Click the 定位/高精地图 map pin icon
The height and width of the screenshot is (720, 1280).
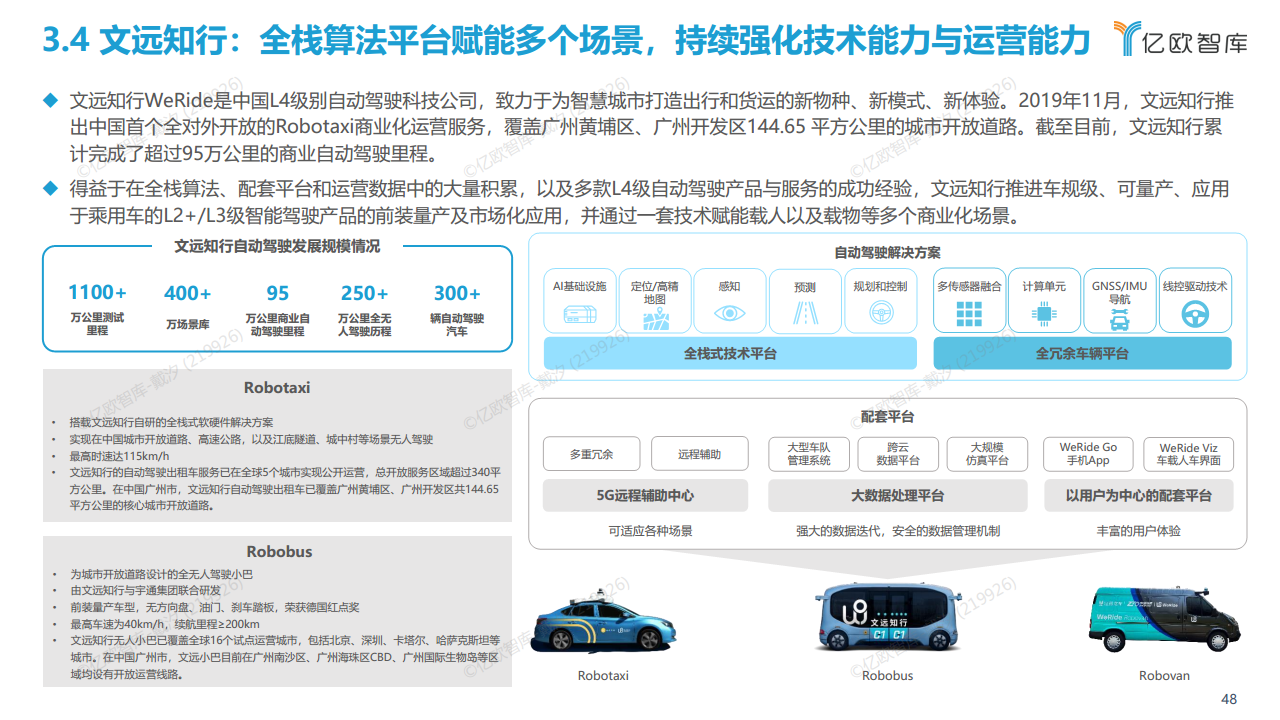[655, 318]
